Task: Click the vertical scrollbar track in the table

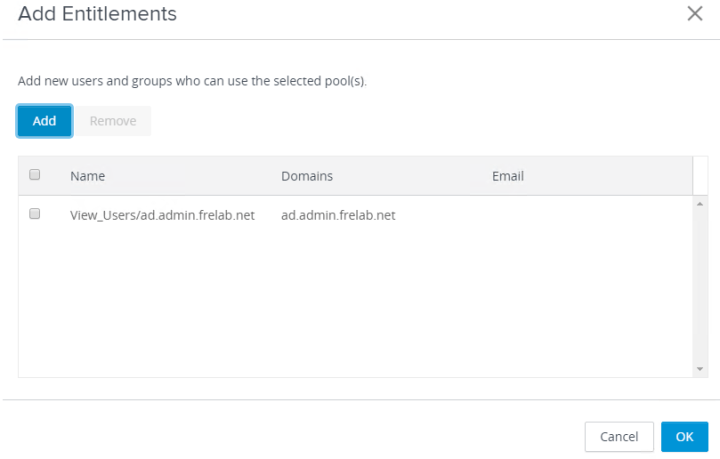Action: tap(699, 290)
